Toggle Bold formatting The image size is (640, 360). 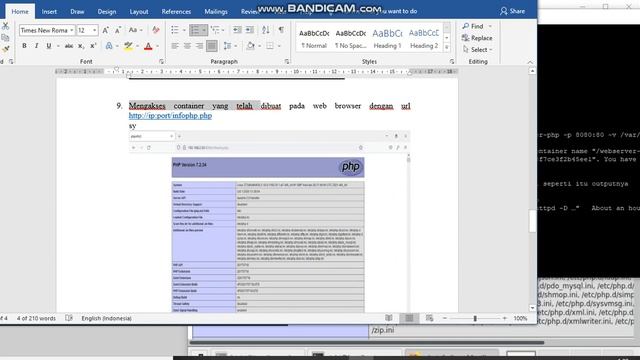[24, 46]
